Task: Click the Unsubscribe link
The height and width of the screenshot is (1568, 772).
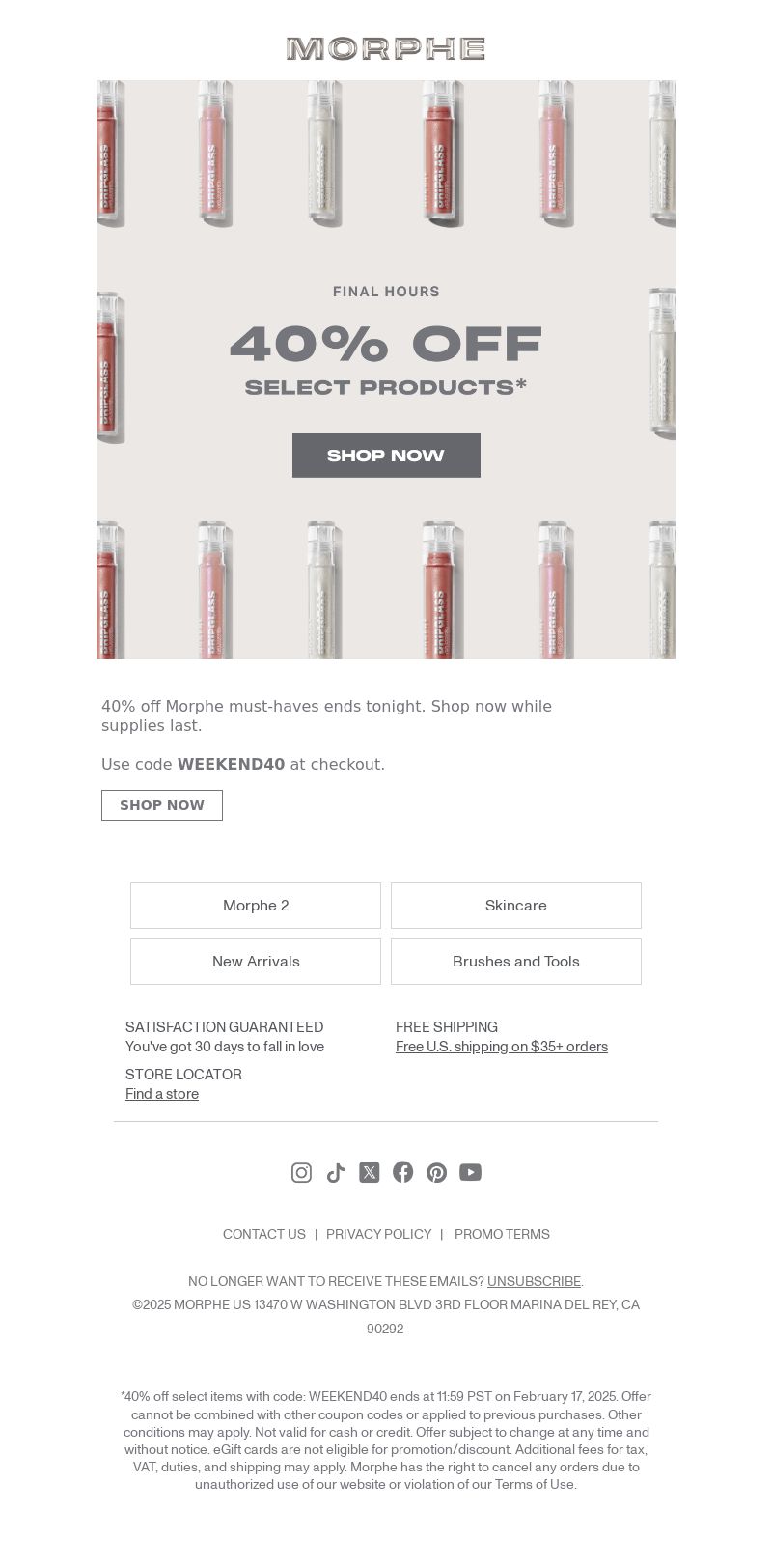Action: tap(534, 1281)
